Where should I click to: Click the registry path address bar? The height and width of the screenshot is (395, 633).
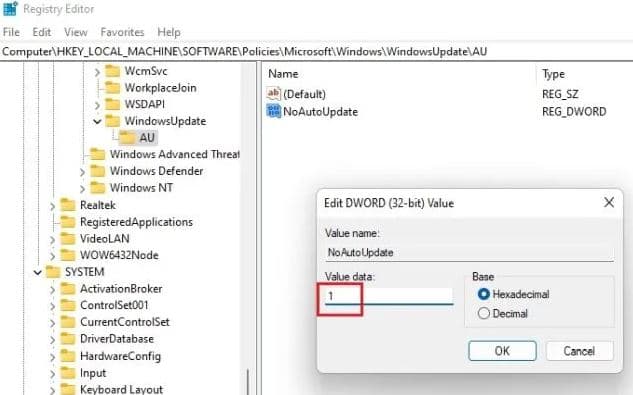tap(316, 52)
